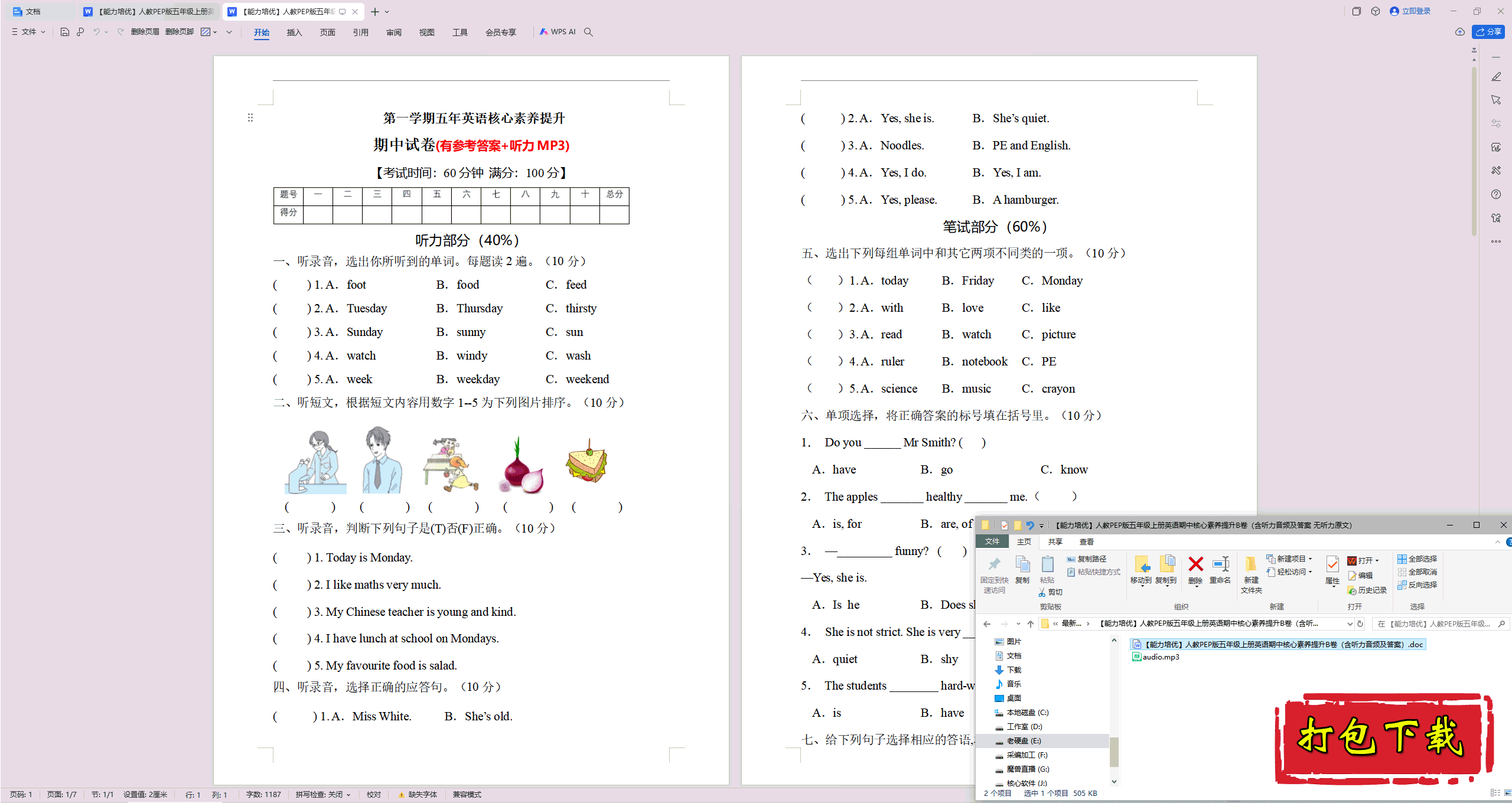Select audio.mp3 file in Explorer
Viewport: 1512px width, 803px height.
(x=1156, y=657)
